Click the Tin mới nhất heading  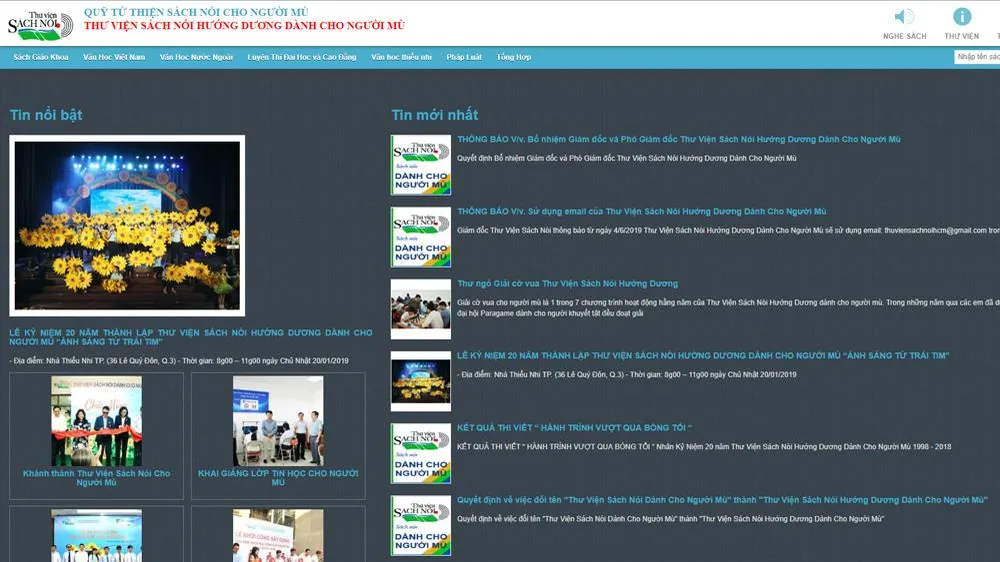click(x=434, y=115)
